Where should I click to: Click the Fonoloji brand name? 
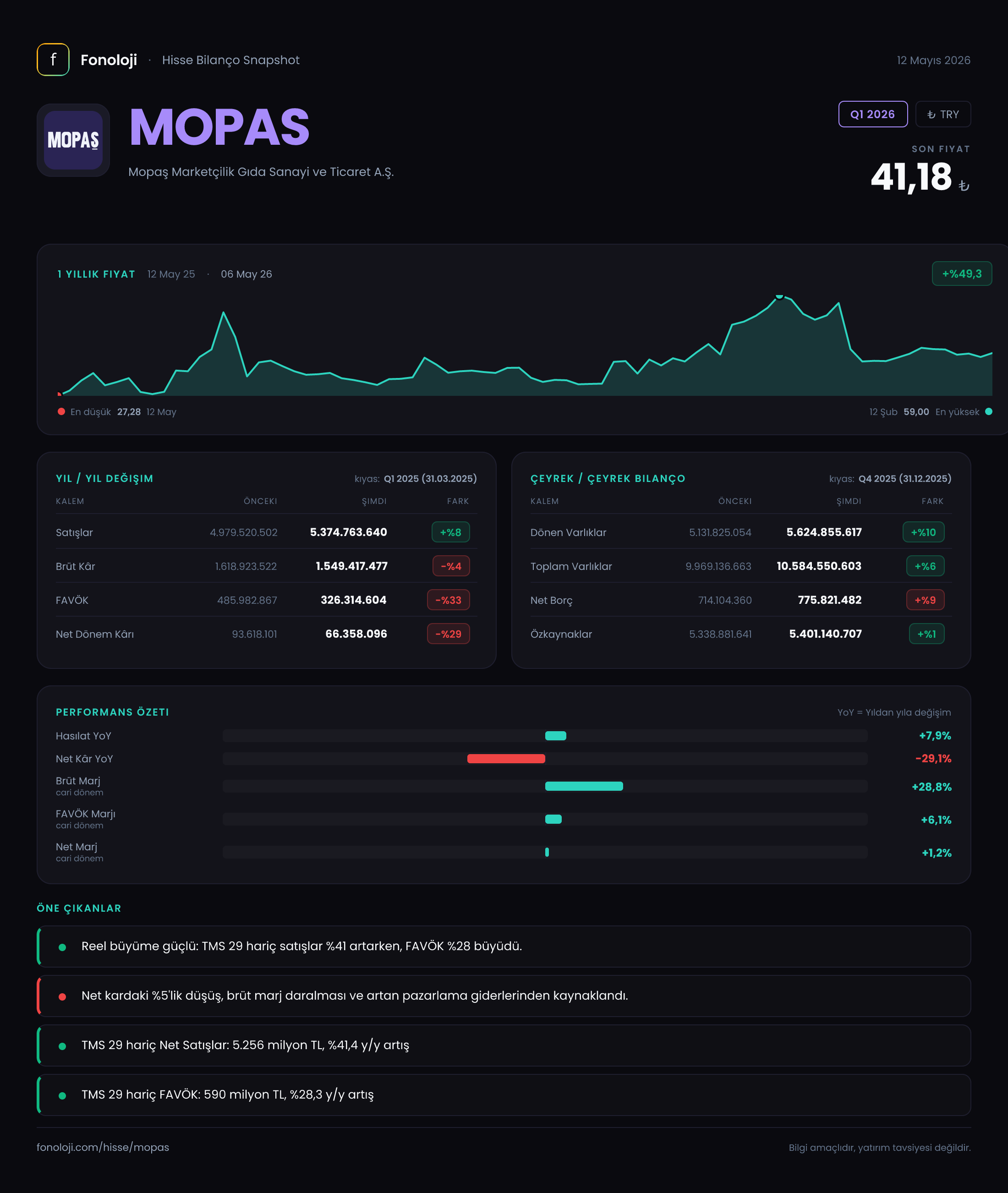(x=109, y=60)
